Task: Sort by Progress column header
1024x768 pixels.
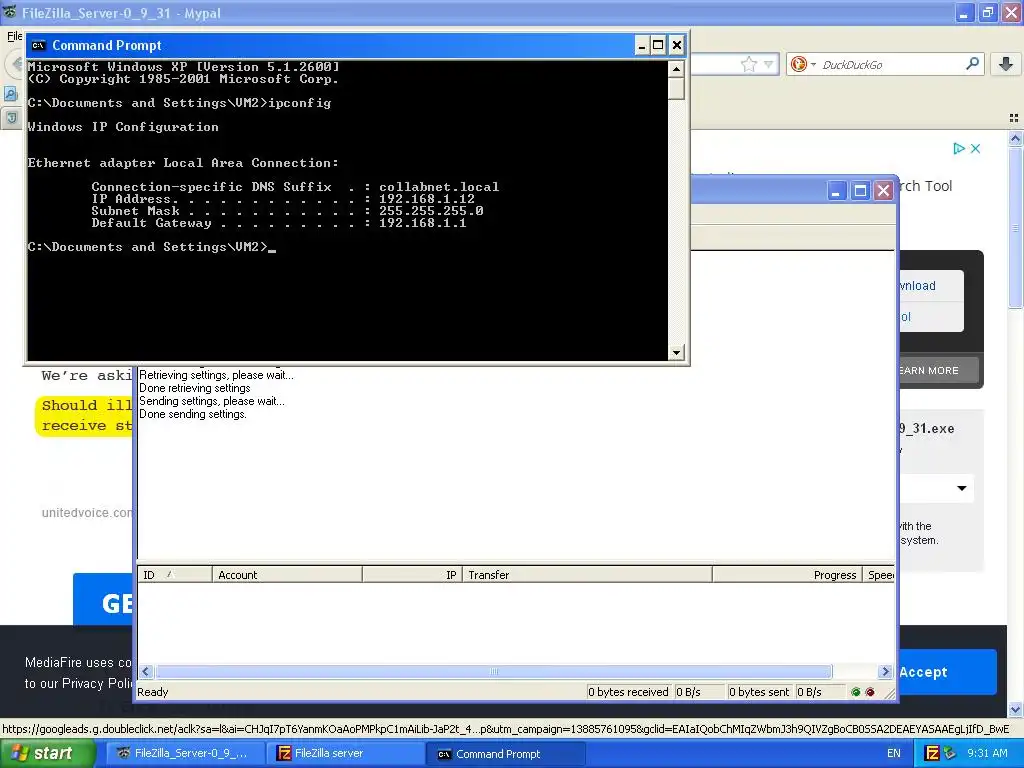Action: point(787,575)
